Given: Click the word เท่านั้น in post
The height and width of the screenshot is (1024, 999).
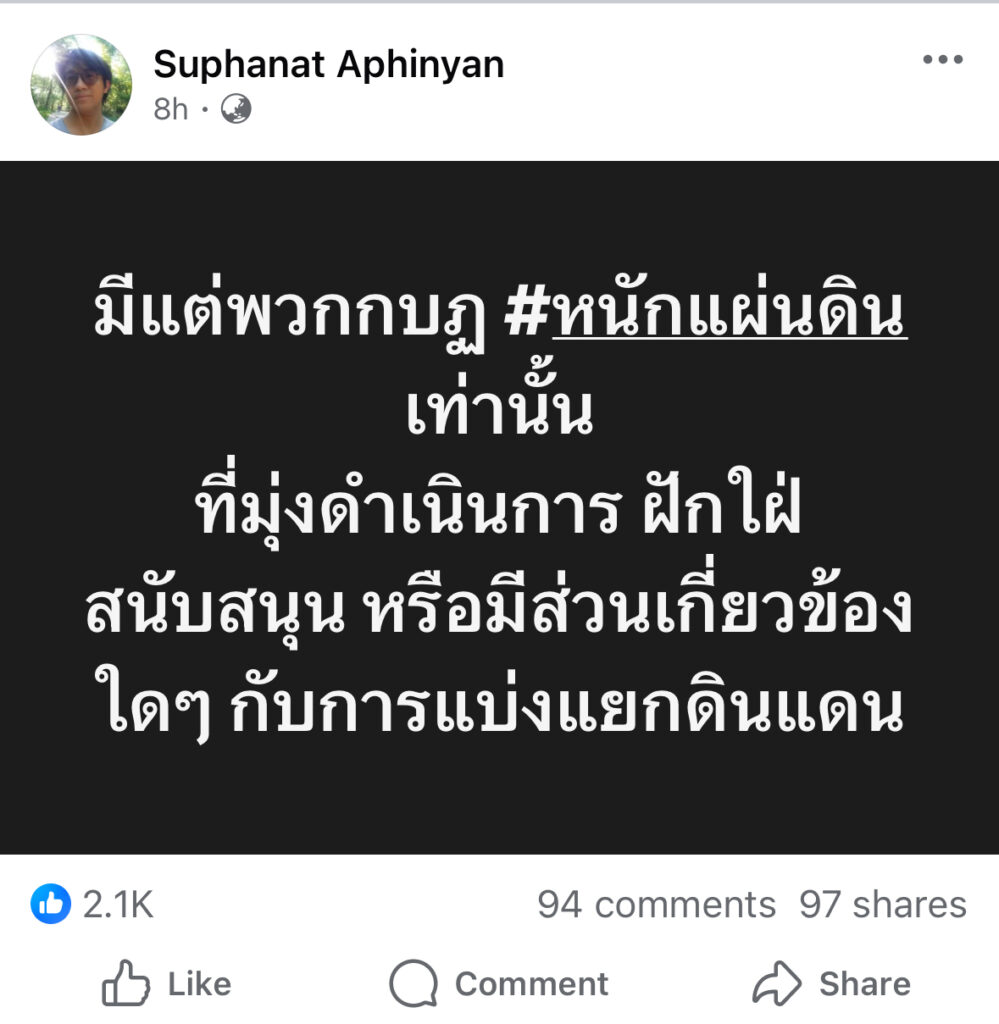Looking at the screenshot, I should [x=499, y=406].
